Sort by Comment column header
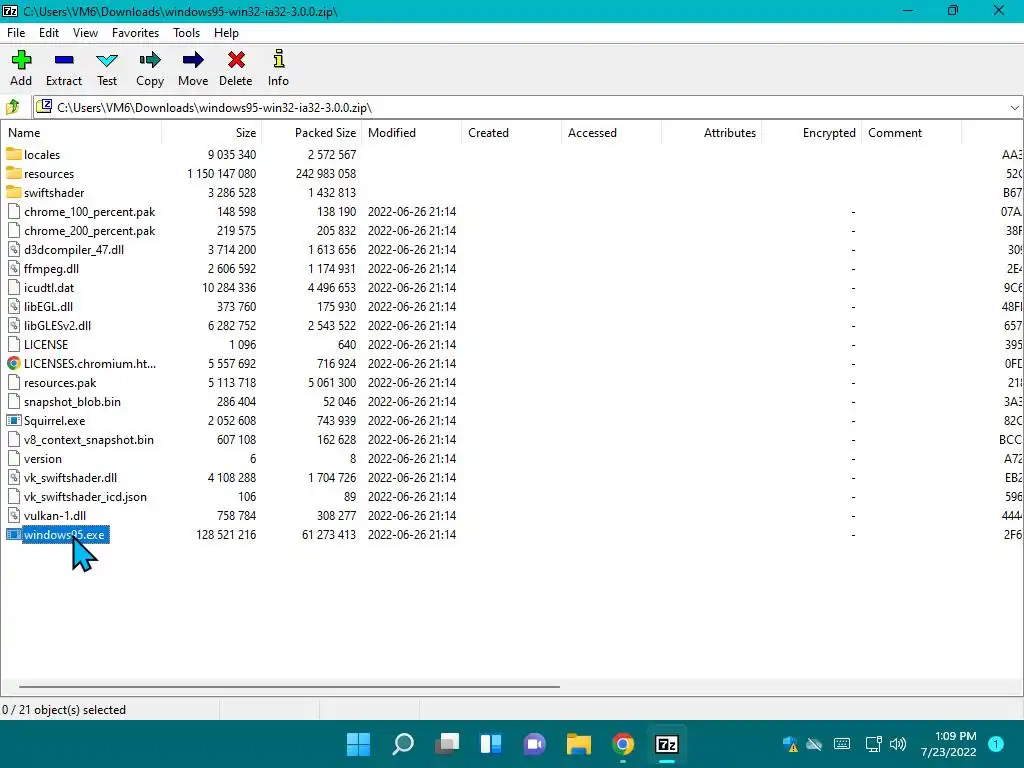 [x=911, y=133]
